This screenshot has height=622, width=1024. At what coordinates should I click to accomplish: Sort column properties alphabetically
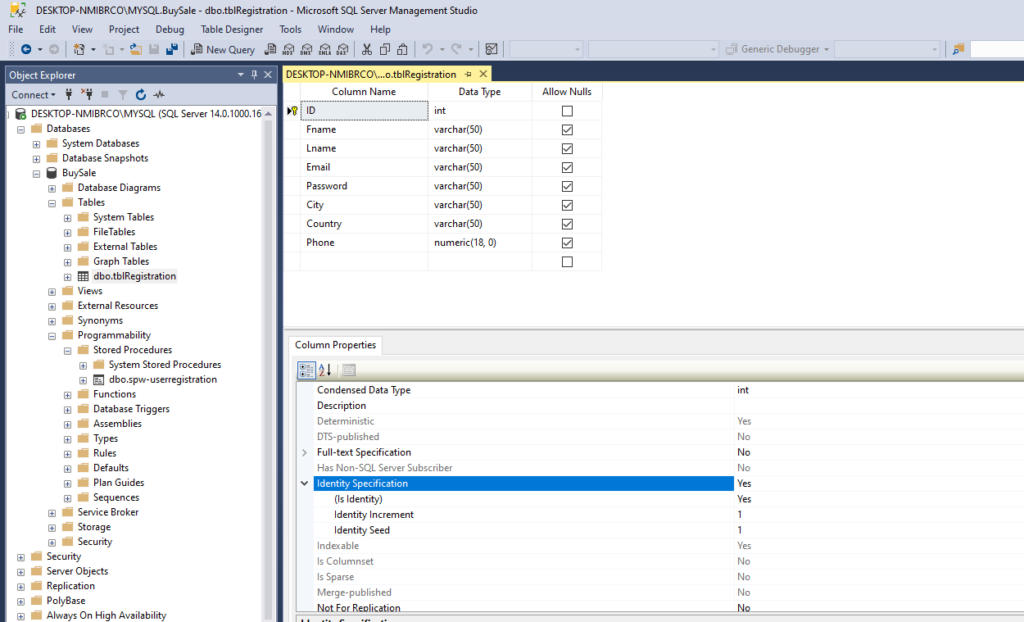point(326,370)
